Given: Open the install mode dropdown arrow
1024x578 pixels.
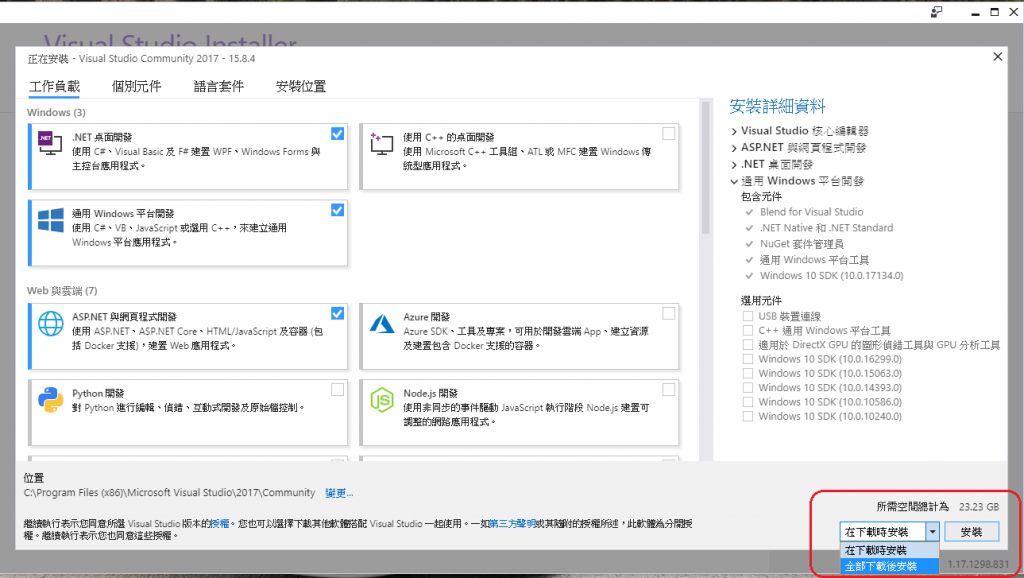Looking at the screenshot, I should click(933, 532).
